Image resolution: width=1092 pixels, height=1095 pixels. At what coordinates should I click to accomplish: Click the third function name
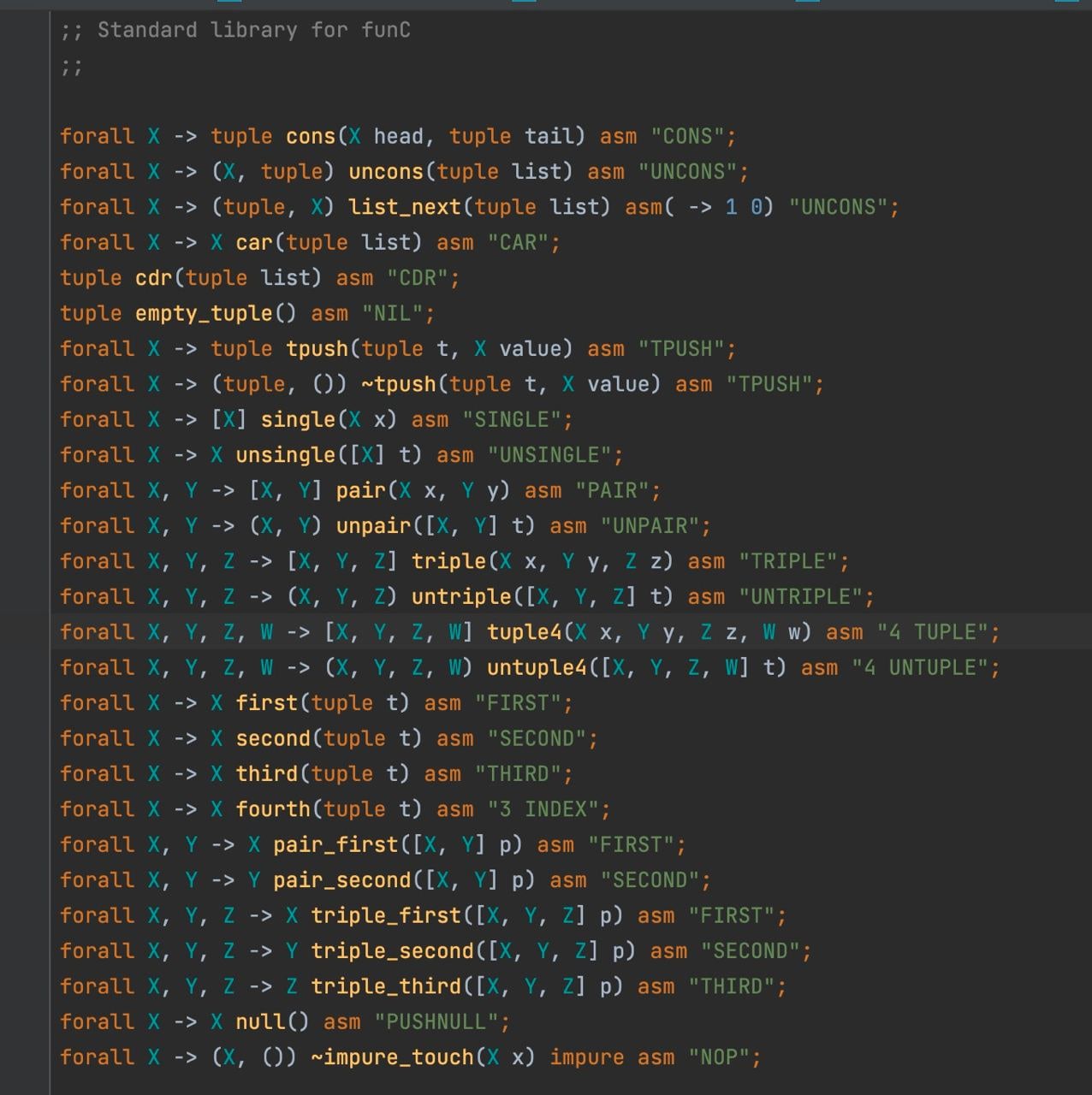pos(267,775)
